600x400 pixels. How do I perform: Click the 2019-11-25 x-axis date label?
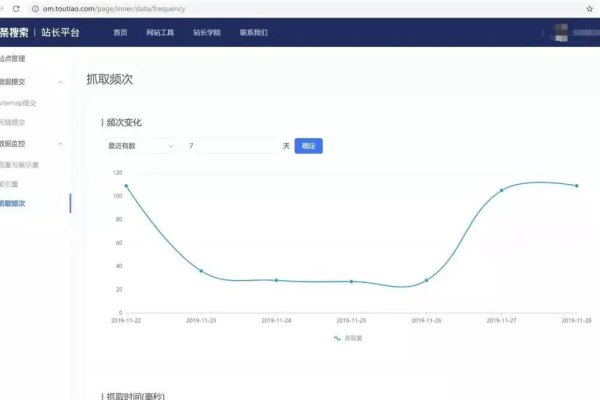351,320
